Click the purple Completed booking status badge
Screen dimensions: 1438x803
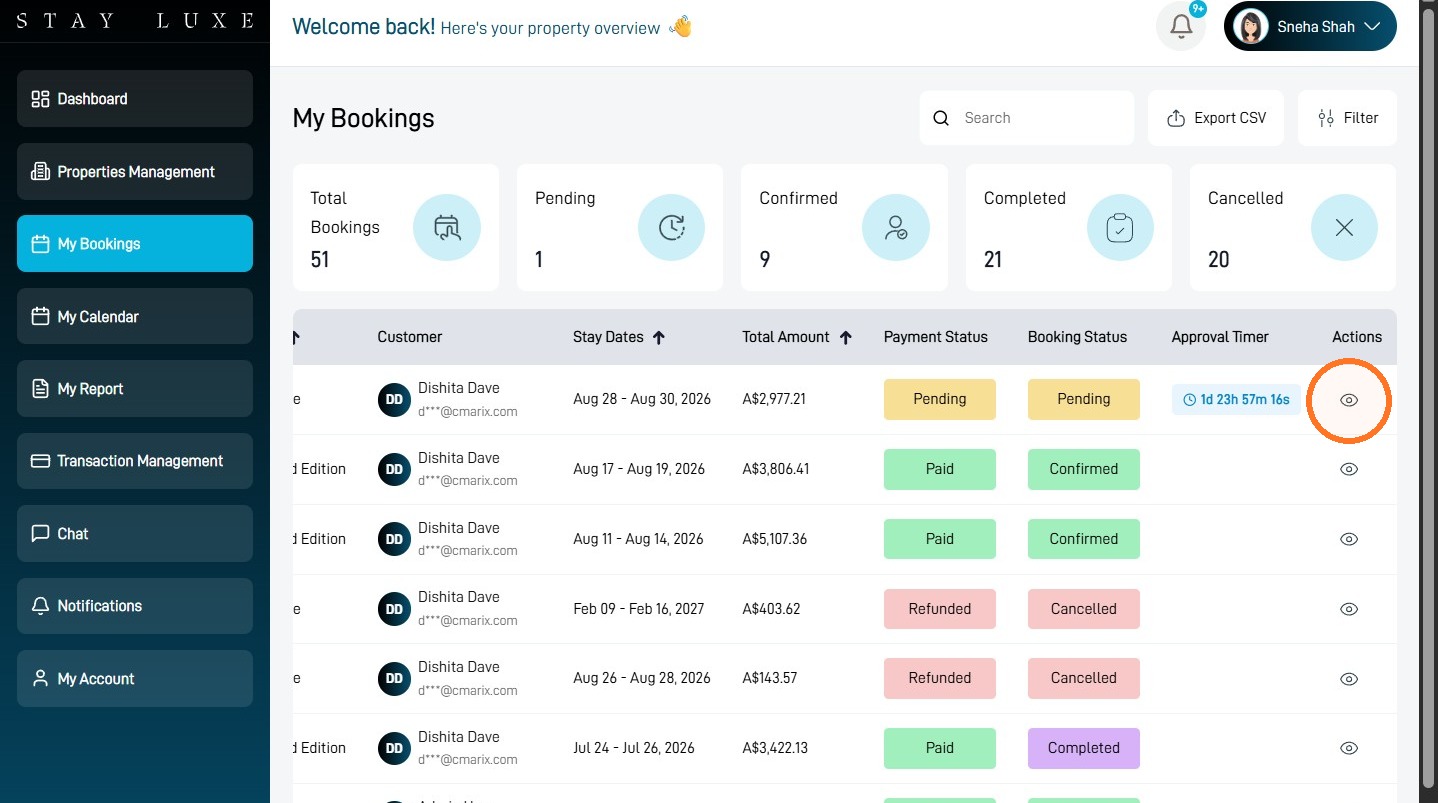(1084, 748)
